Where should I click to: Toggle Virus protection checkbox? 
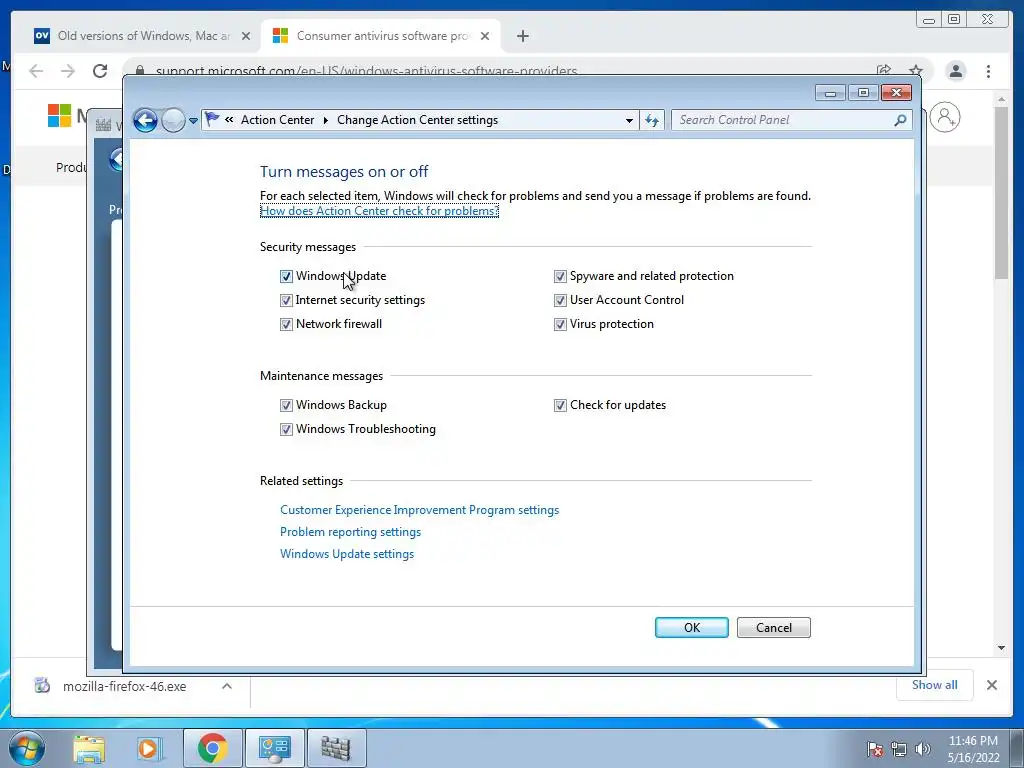(x=560, y=325)
